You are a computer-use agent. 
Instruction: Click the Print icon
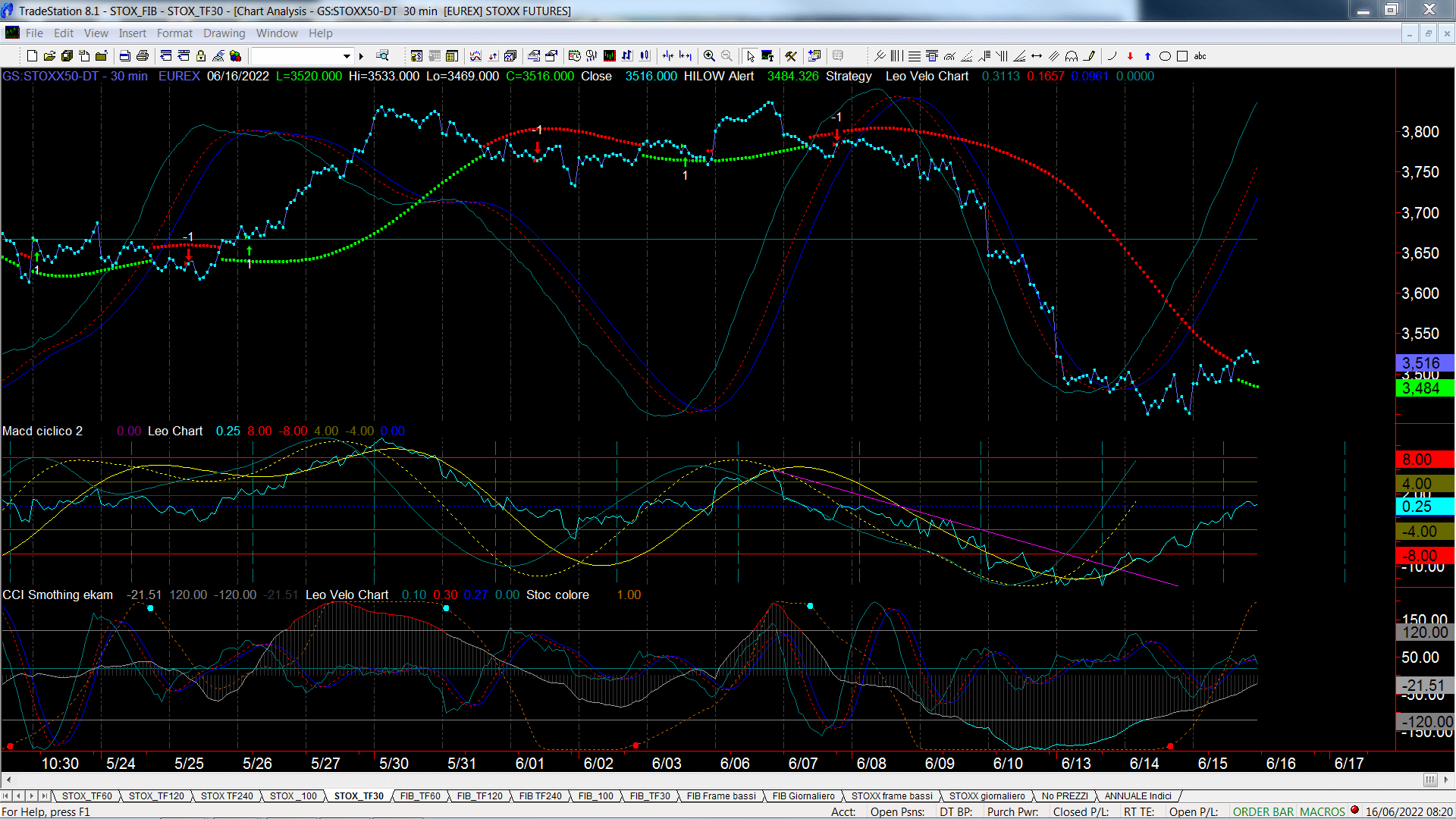point(143,56)
